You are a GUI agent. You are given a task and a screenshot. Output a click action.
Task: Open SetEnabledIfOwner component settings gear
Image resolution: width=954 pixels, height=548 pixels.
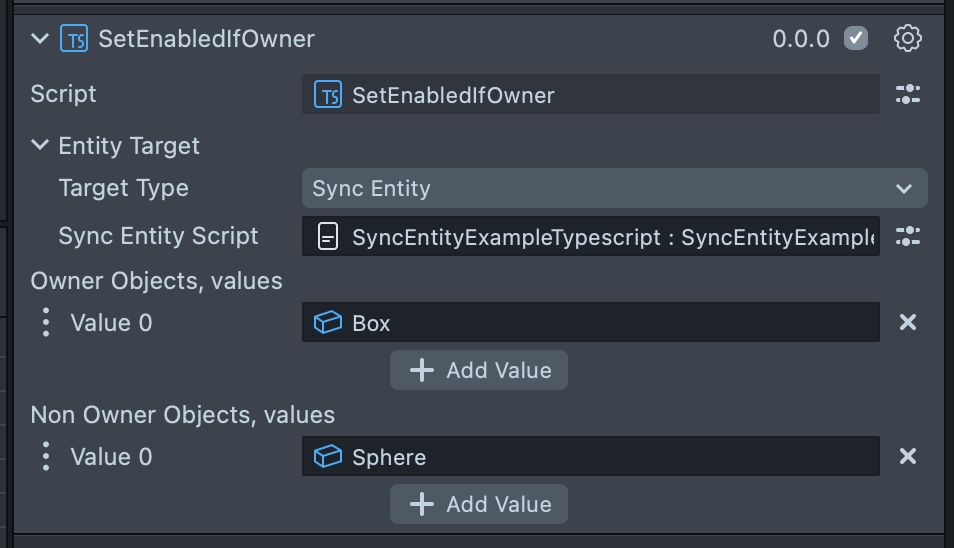(x=907, y=39)
